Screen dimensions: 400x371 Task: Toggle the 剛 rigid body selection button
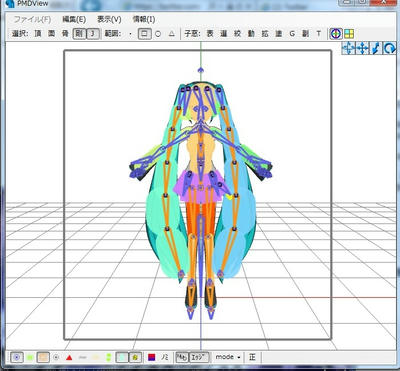click(x=79, y=34)
